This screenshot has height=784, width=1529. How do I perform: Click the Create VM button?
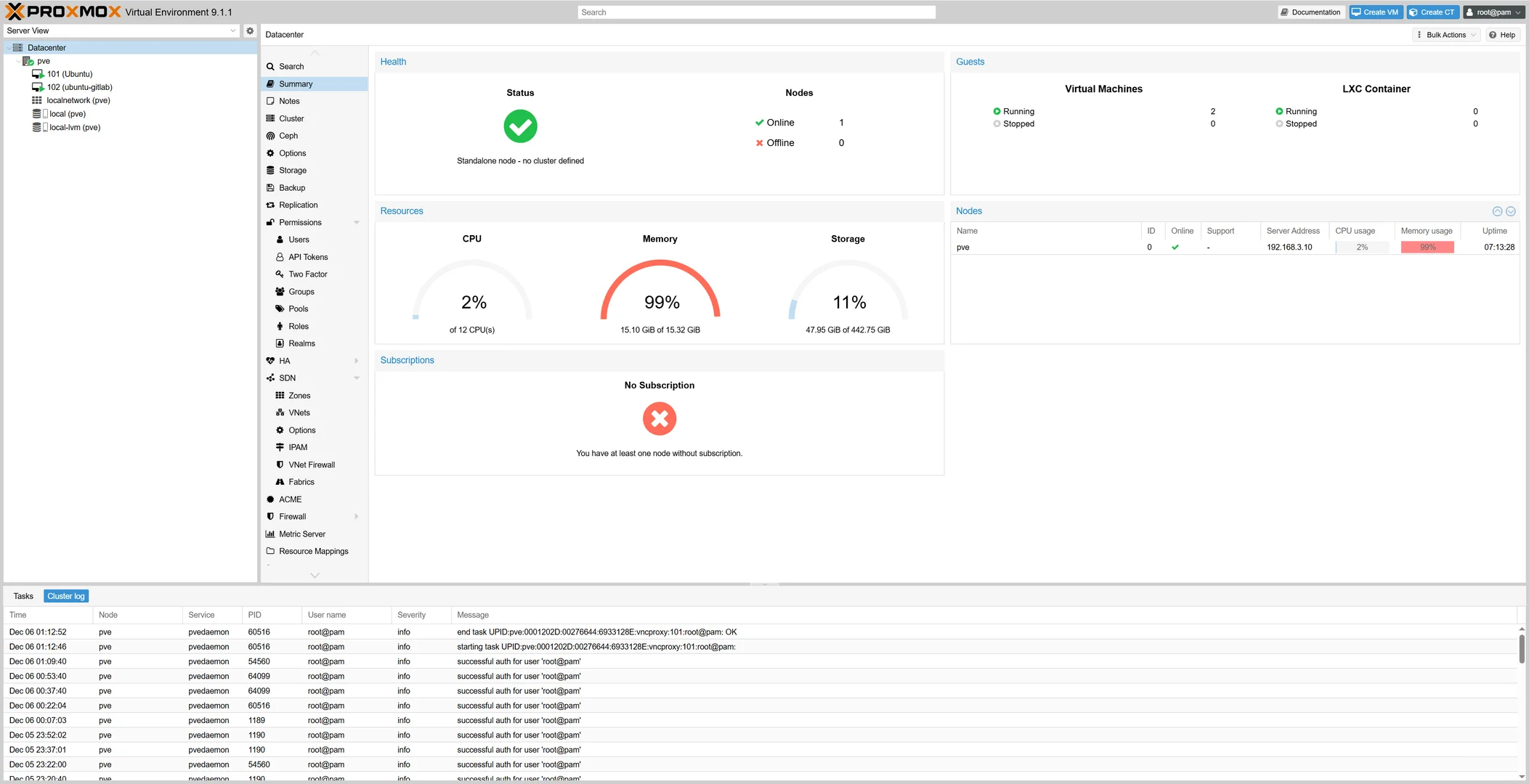1375,12
